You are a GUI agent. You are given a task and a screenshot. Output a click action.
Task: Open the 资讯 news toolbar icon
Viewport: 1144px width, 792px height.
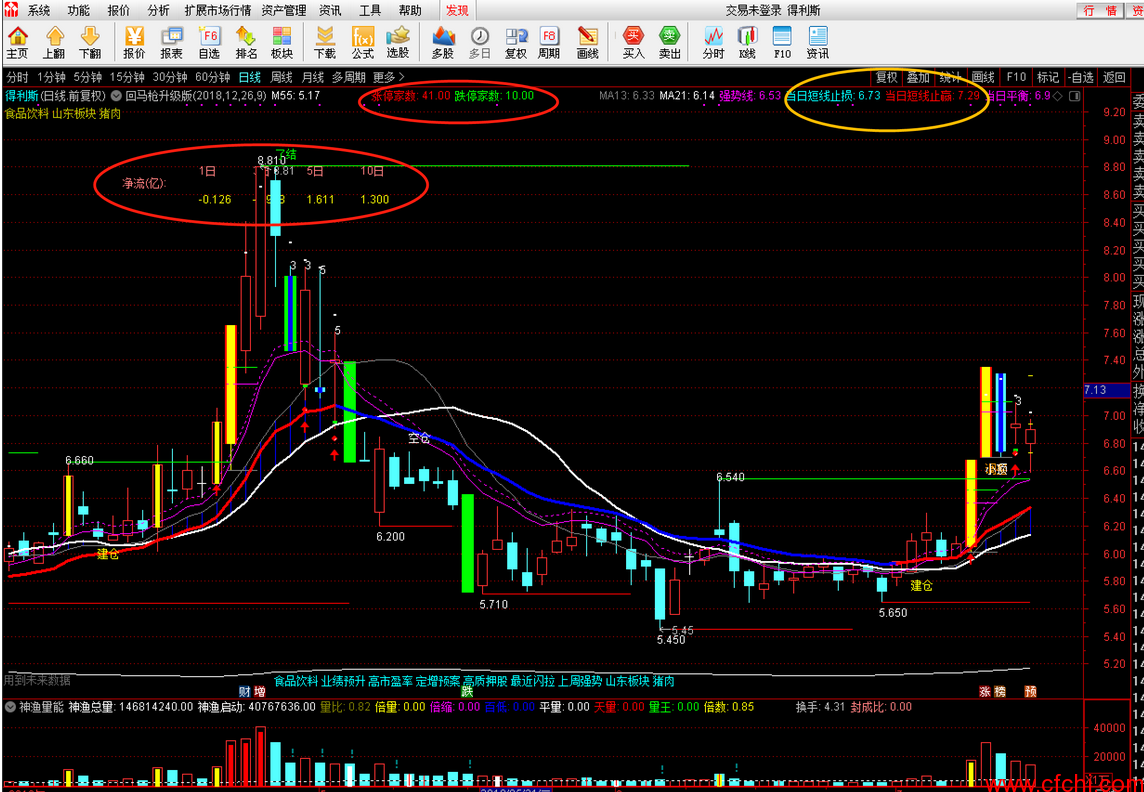818,42
